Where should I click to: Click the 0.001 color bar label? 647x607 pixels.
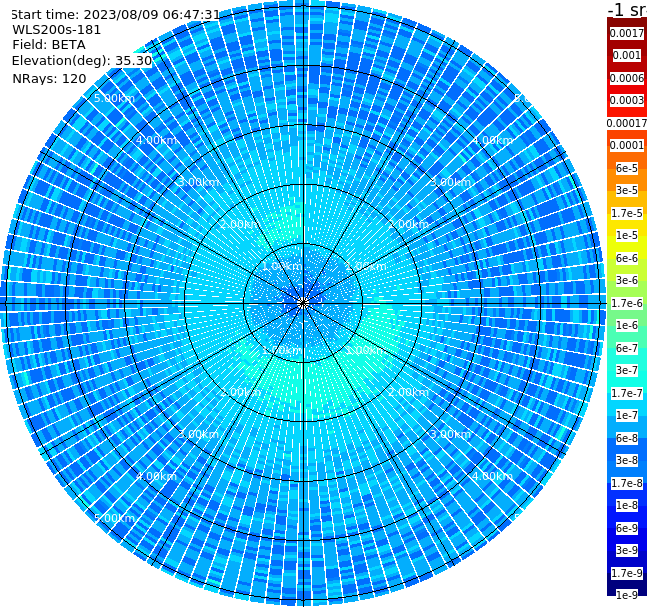click(x=627, y=55)
